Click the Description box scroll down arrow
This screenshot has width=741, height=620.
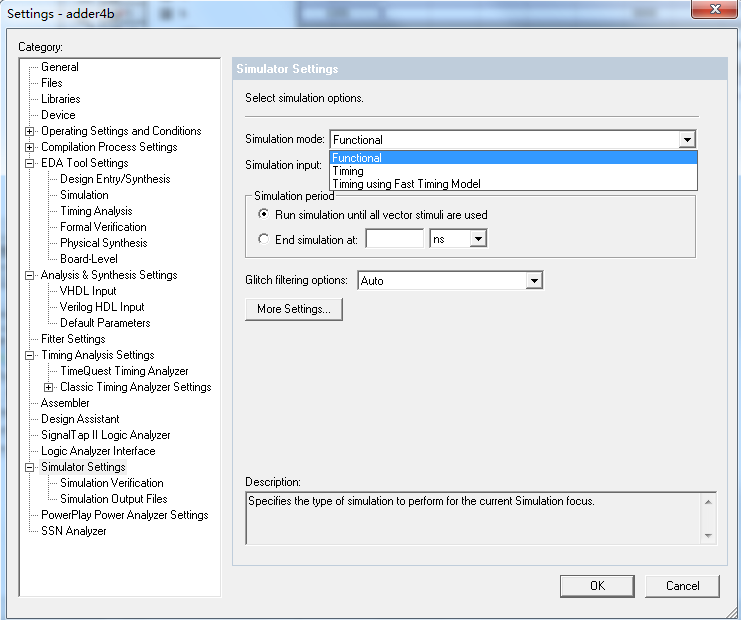[x=708, y=535]
